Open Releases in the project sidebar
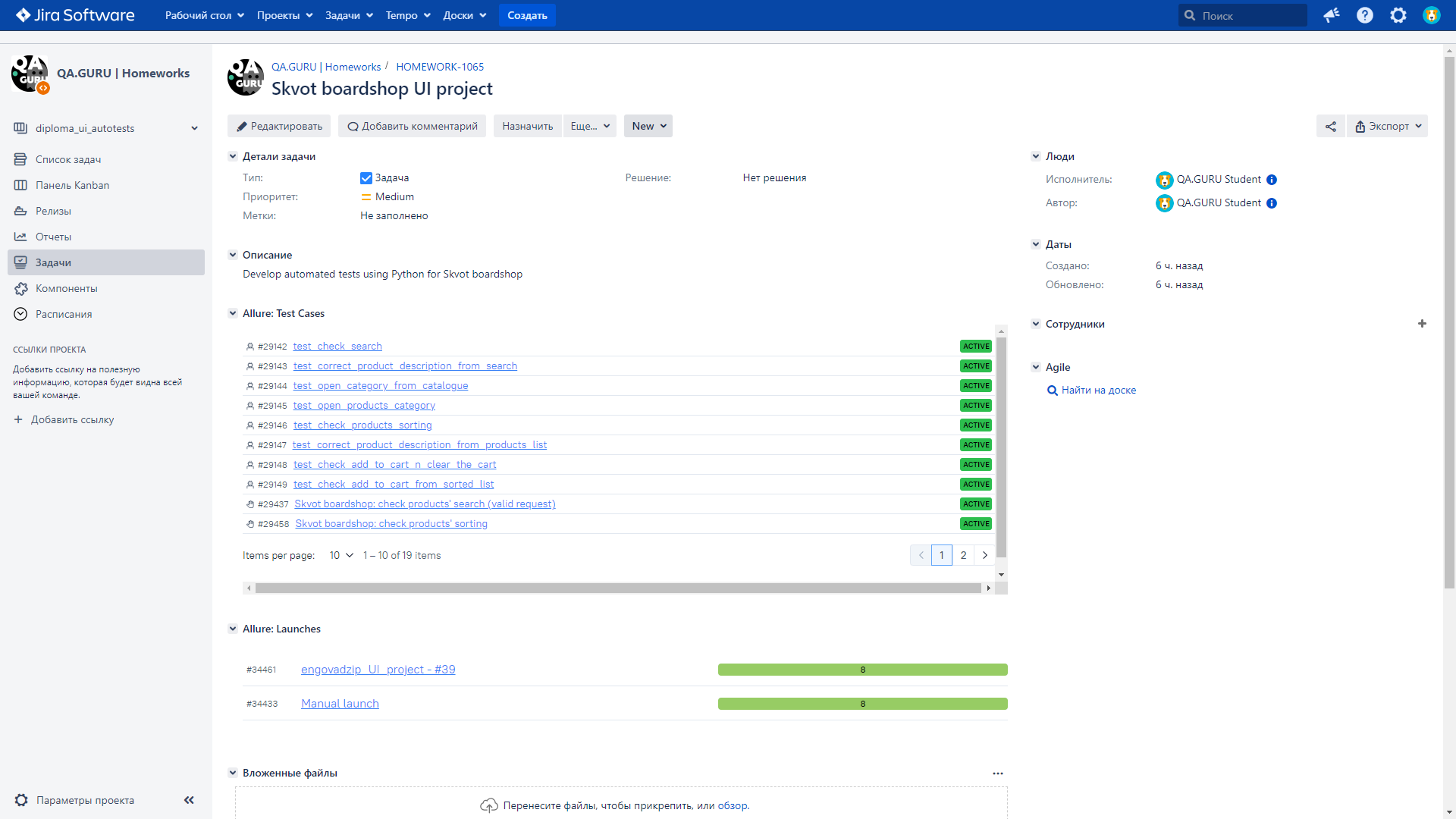 point(53,211)
